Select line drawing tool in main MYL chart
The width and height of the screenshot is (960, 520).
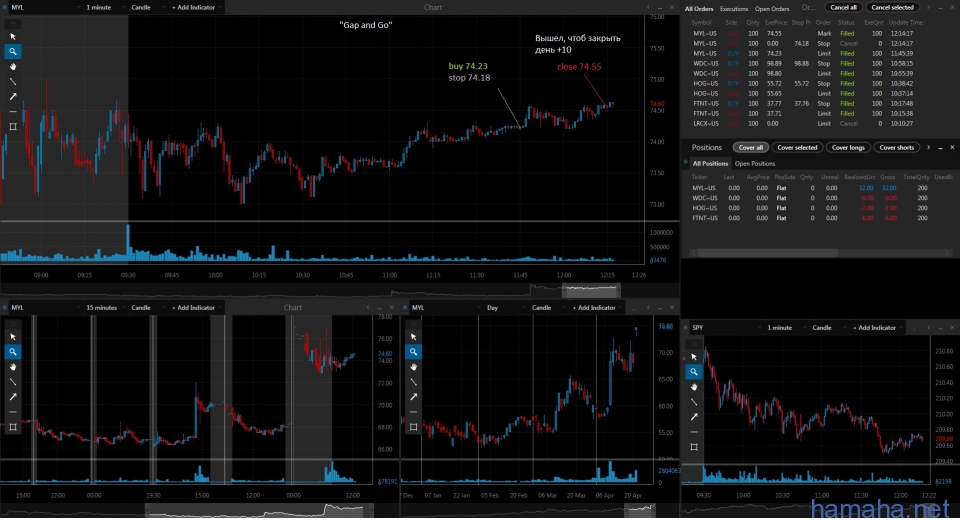pyautogui.click(x=13, y=81)
